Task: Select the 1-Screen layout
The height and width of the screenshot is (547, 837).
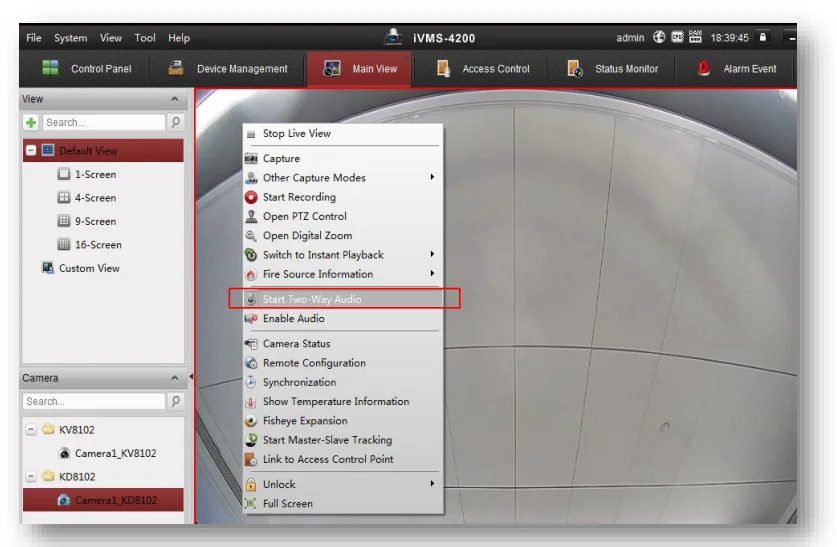Action: 86,174
